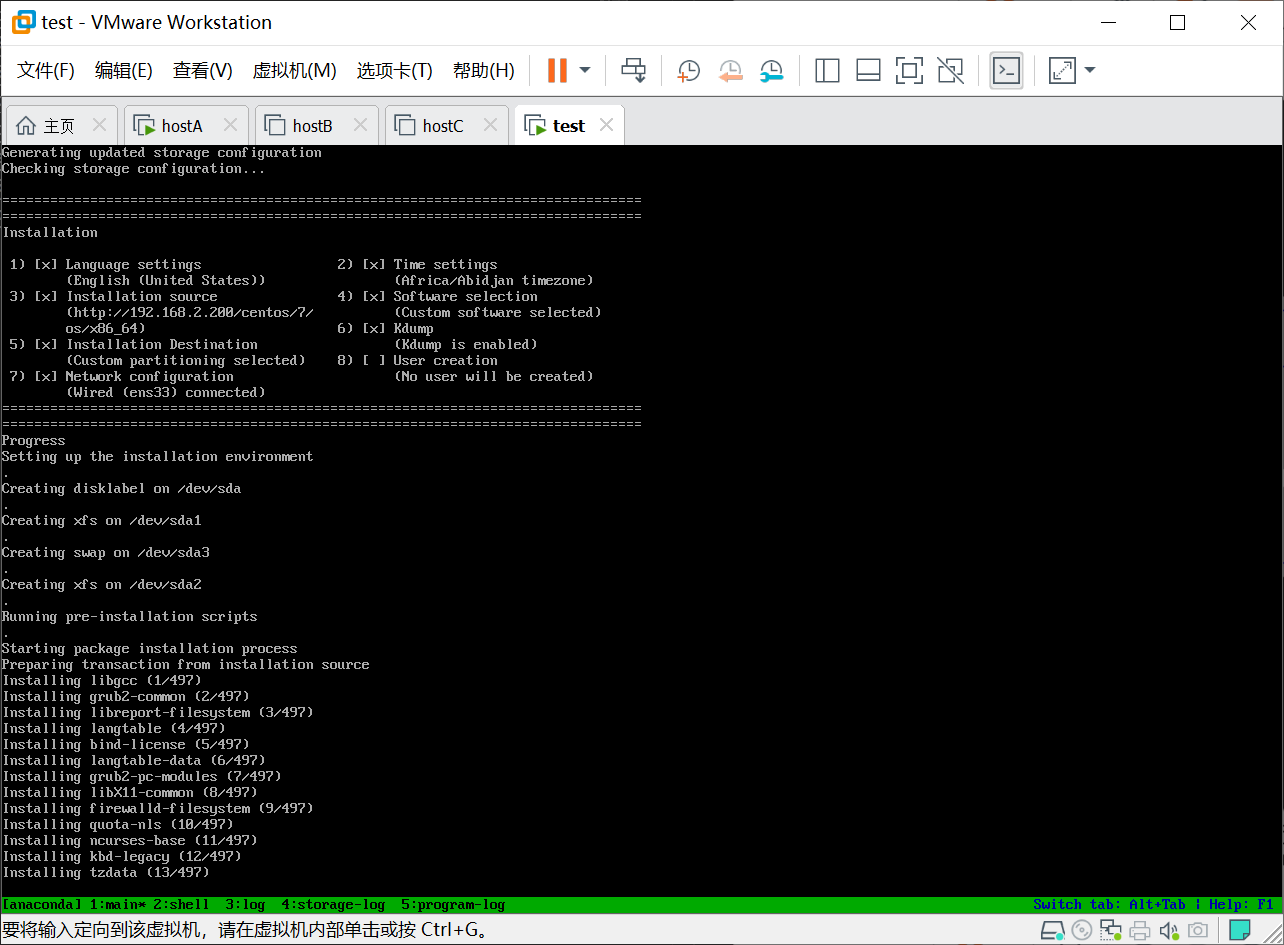
Task: Toggle the console view button
Action: tap(1006, 70)
